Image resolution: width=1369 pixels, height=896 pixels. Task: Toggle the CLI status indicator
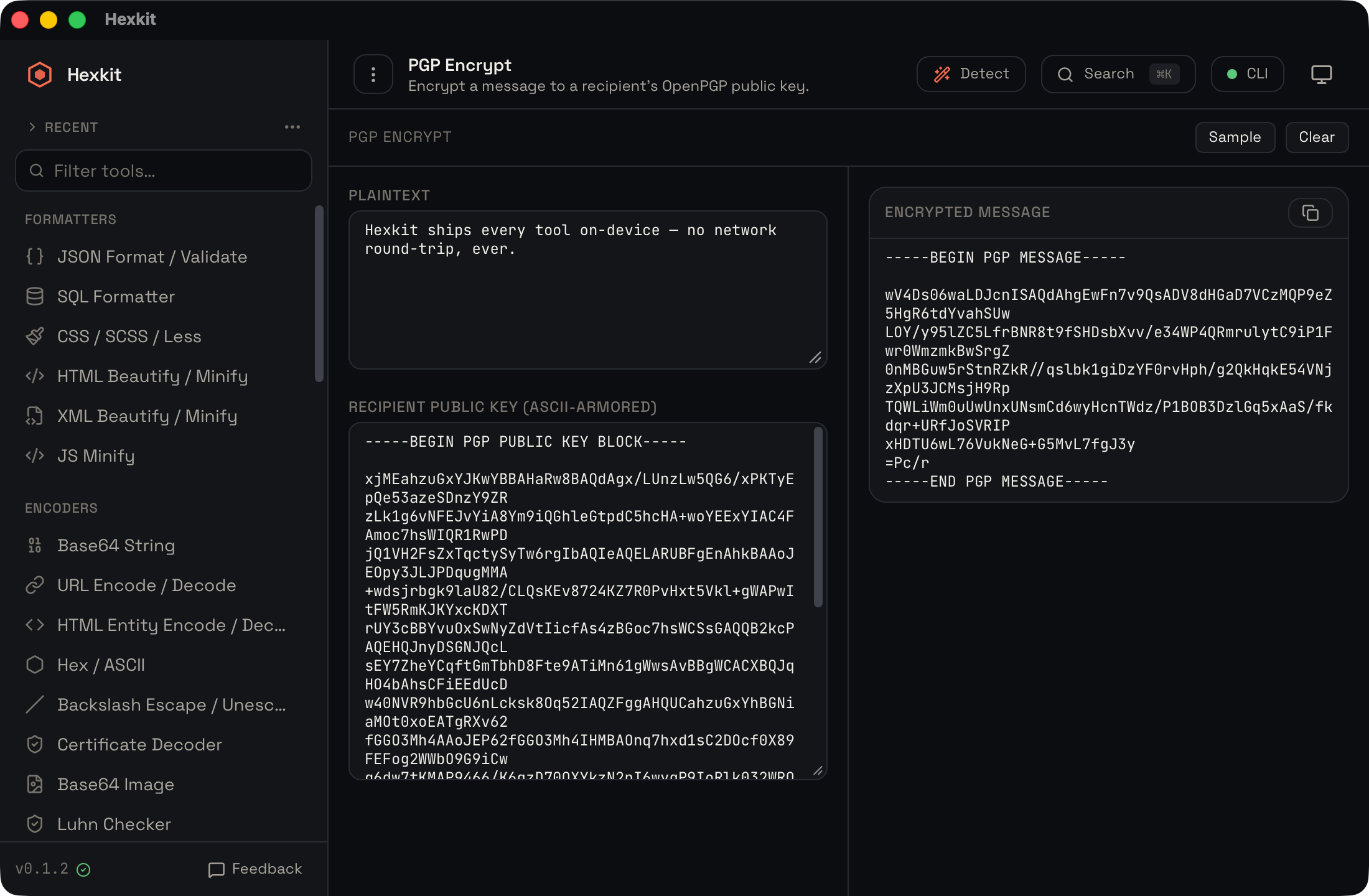pyautogui.click(x=1247, y=74)
